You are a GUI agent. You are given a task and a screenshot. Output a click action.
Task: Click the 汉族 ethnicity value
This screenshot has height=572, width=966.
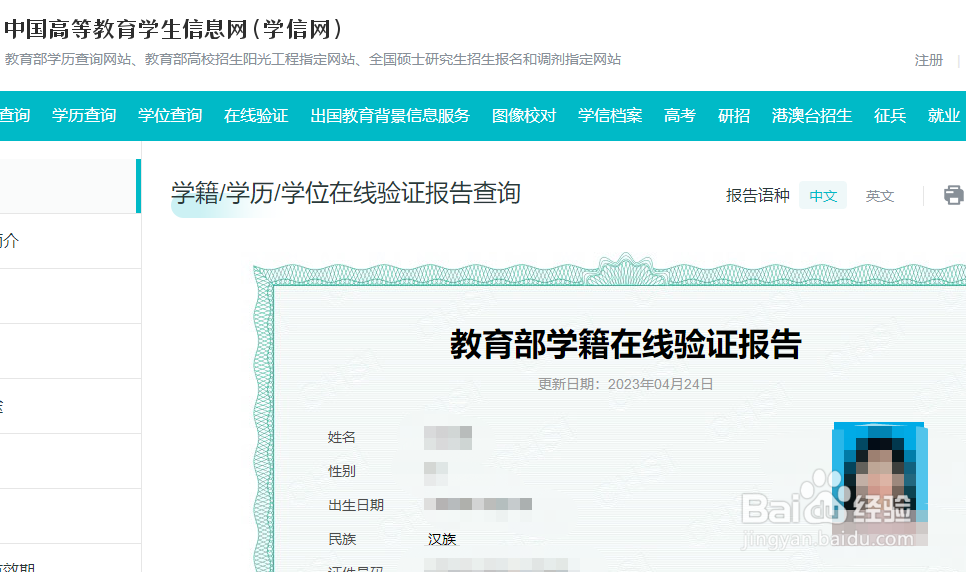tap(442, 539)
